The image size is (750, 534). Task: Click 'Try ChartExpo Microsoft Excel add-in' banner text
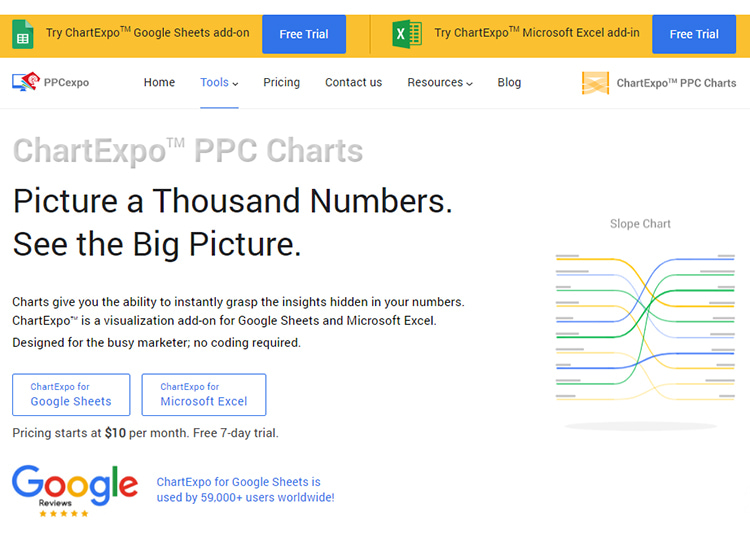click(x=537, y=33)
